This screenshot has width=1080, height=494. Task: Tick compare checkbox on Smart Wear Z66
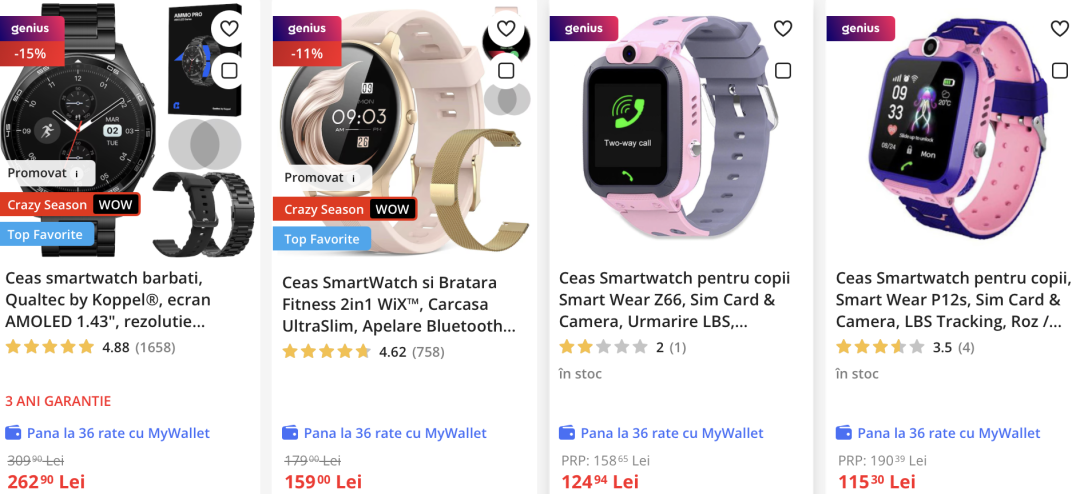(783, 70)
